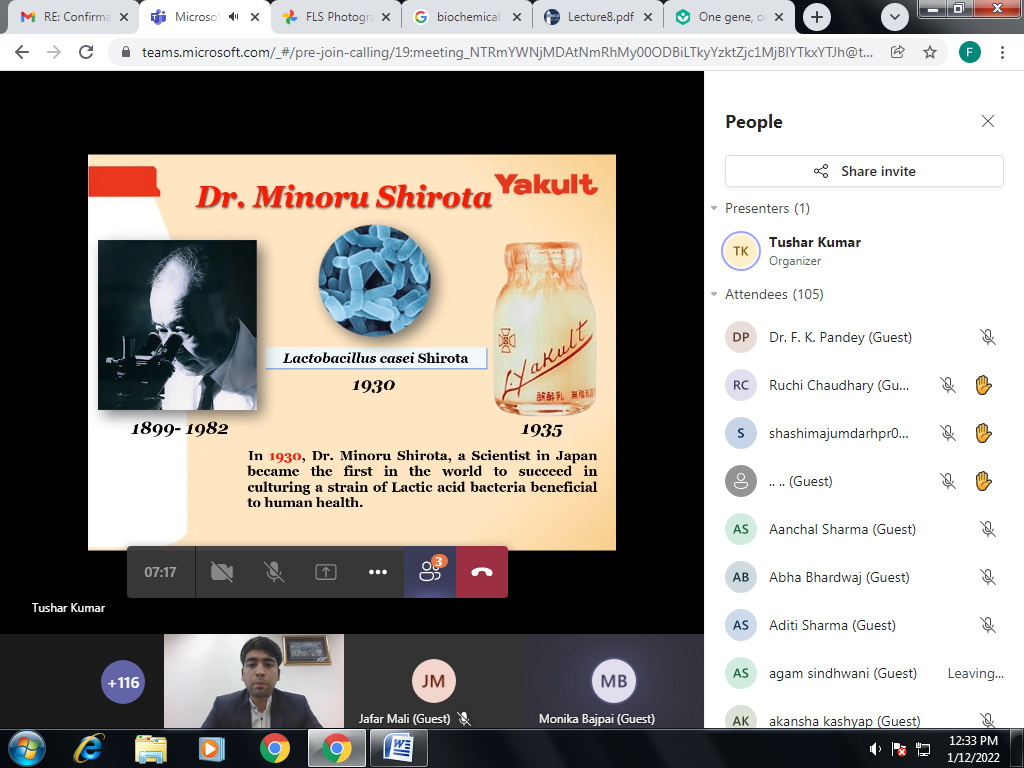Click Tushar Kumar's TK avatar
The height and width of the screenshot is (768, 1024).
click(741, 251)
